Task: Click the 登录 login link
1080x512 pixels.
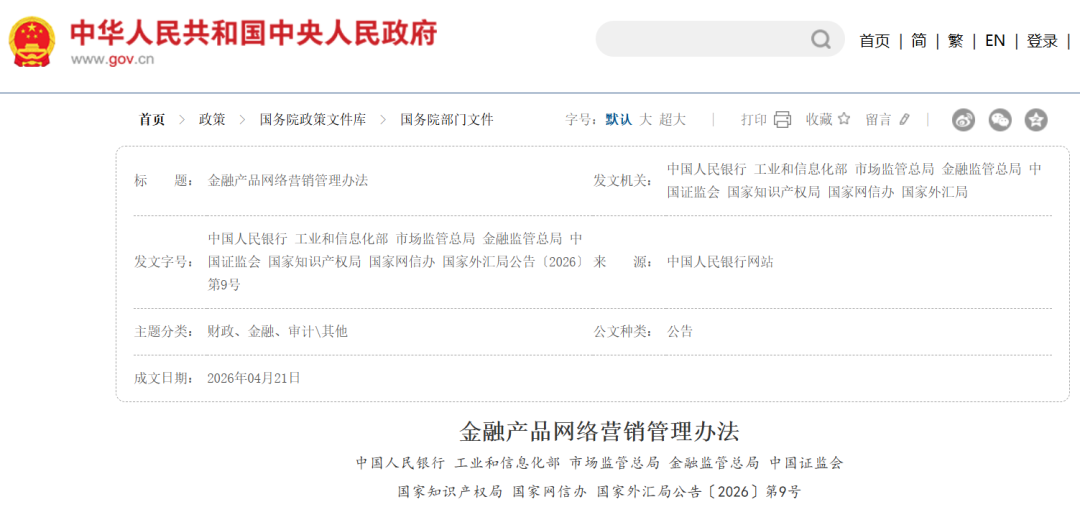Action: pos(1042,41)
